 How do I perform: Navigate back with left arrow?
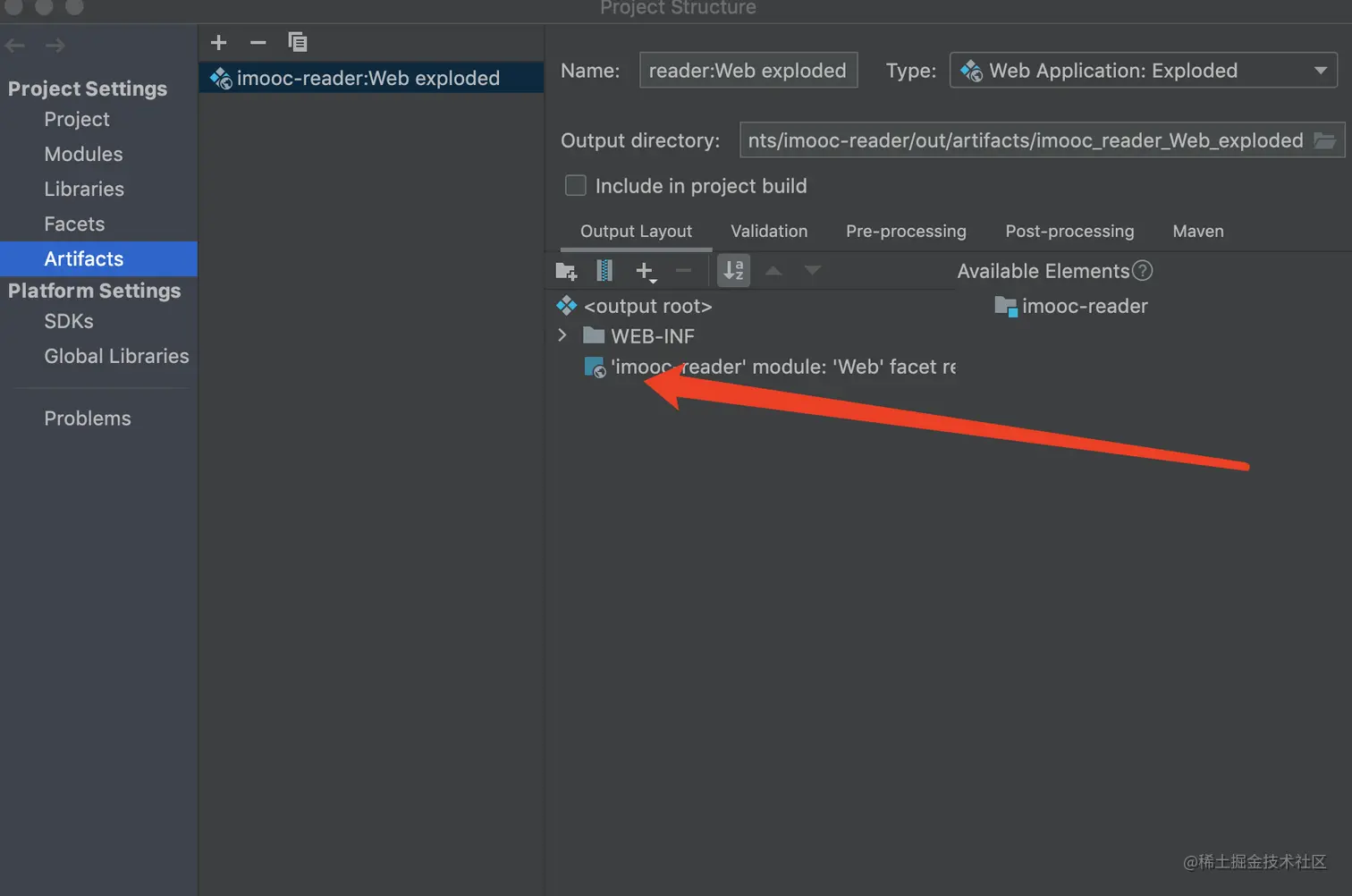tap(15, 45)
